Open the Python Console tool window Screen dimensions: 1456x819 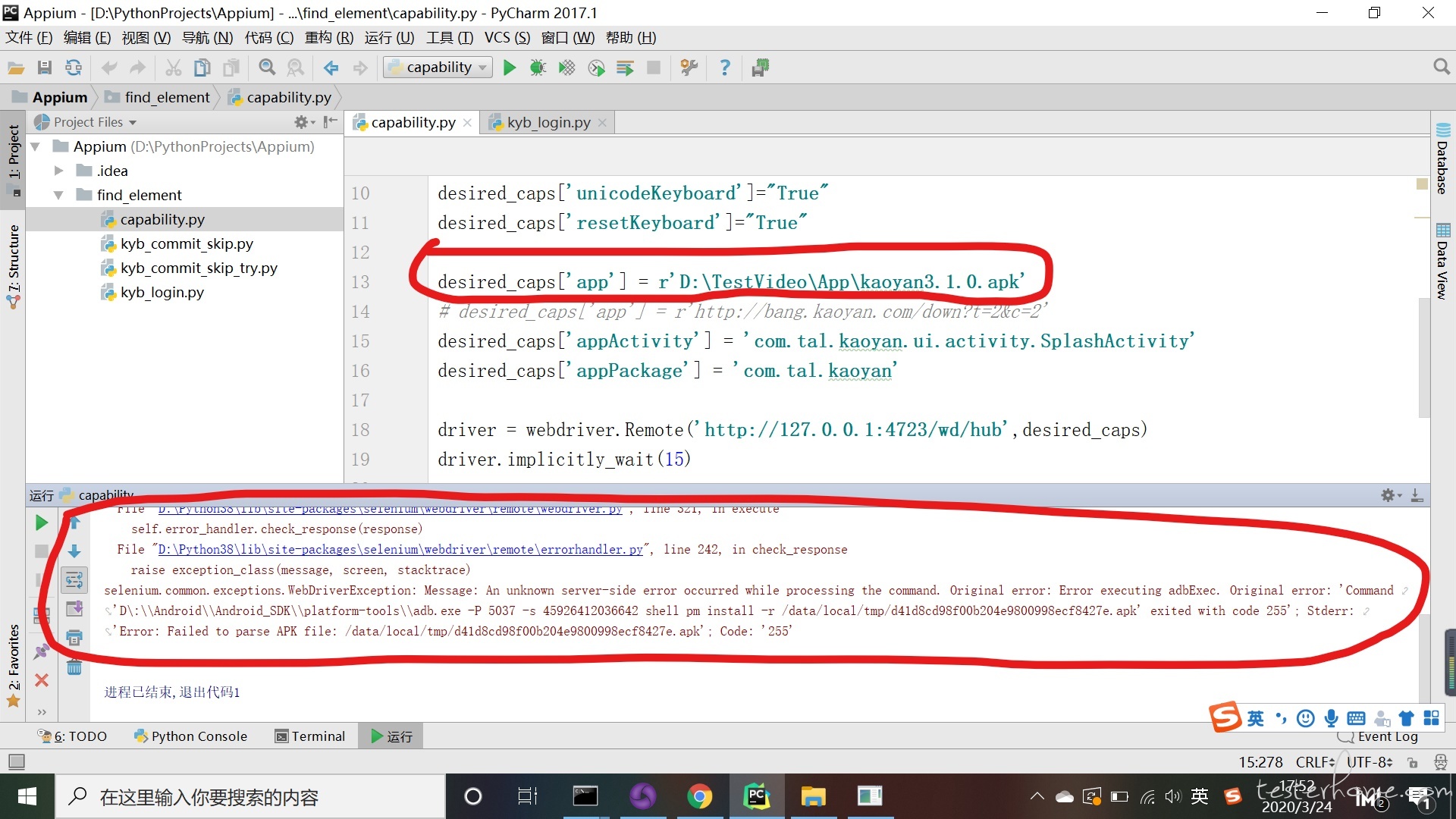[x=191, y=736]
